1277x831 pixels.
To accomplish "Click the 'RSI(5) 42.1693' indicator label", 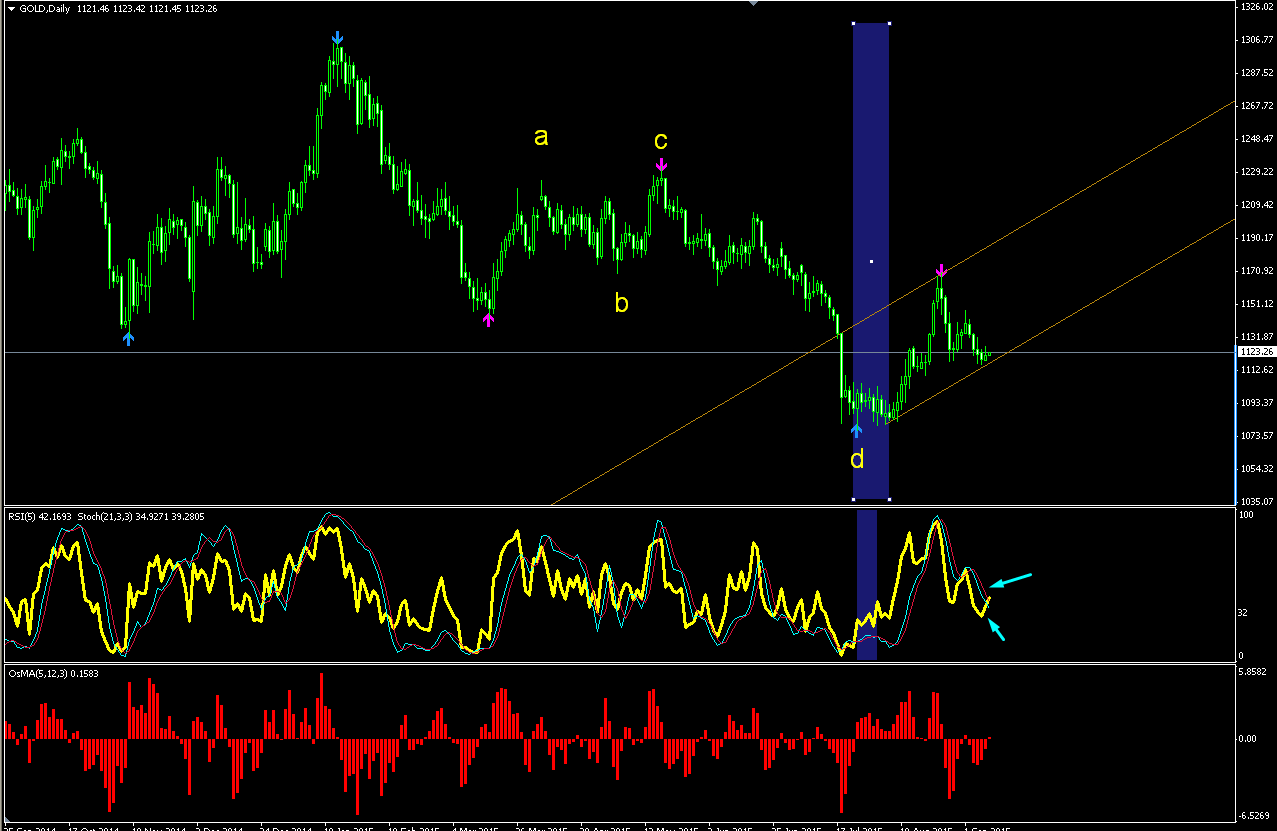I will click(x=41, y=516).
